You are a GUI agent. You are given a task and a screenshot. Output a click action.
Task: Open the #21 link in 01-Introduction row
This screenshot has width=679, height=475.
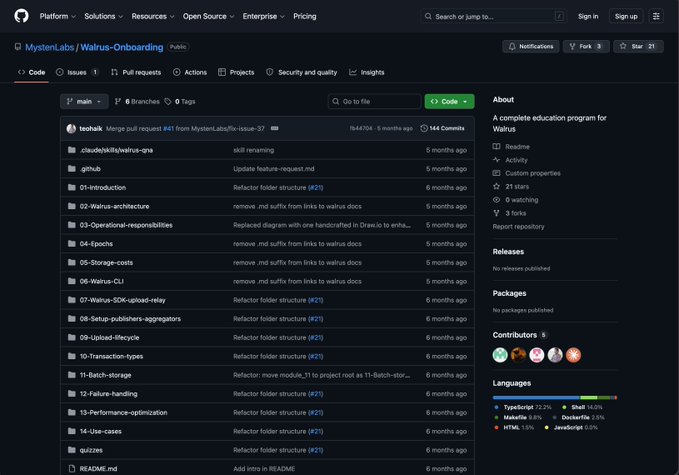315,187
